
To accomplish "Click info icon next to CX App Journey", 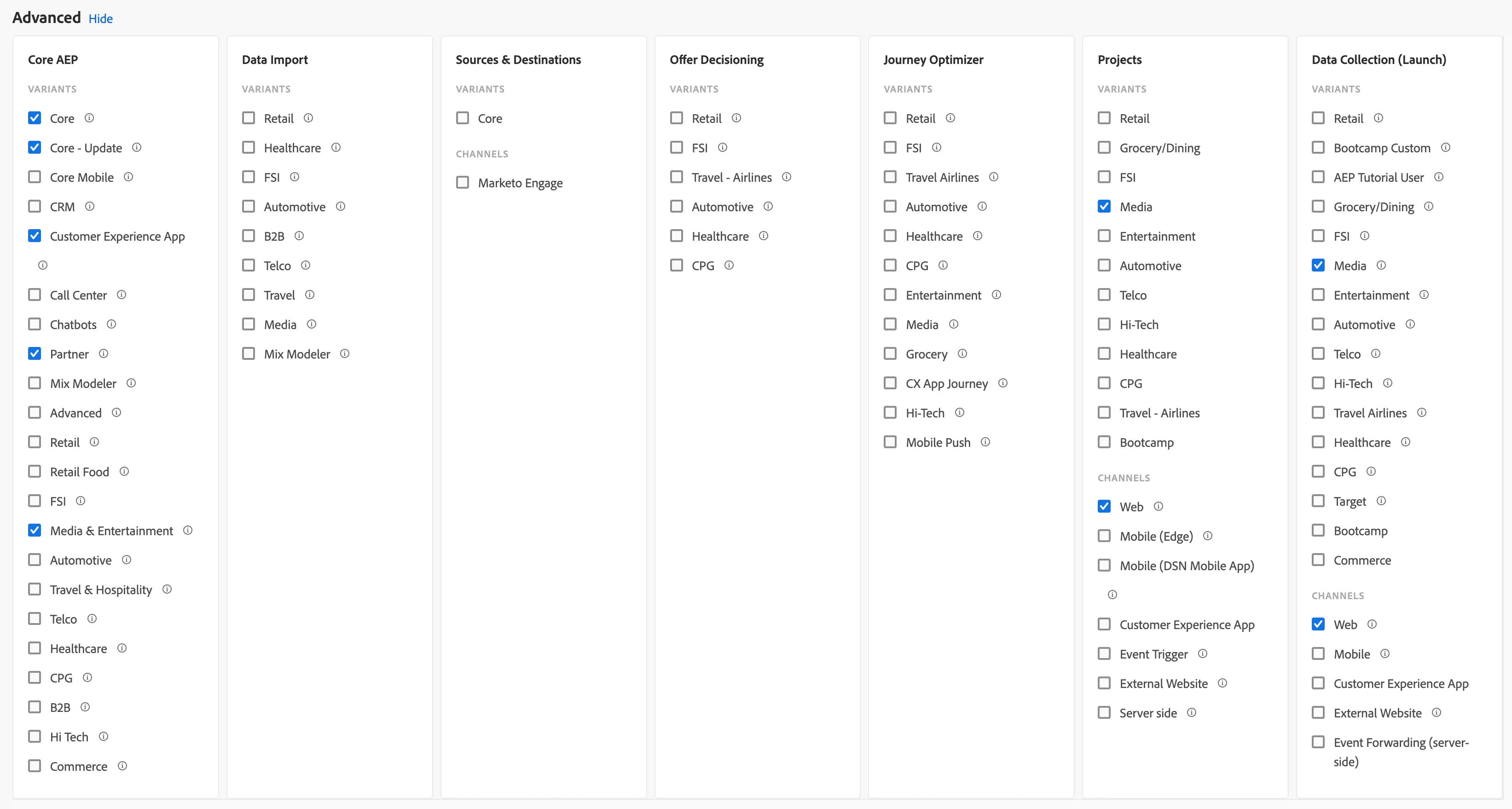I will [1002, 383].
